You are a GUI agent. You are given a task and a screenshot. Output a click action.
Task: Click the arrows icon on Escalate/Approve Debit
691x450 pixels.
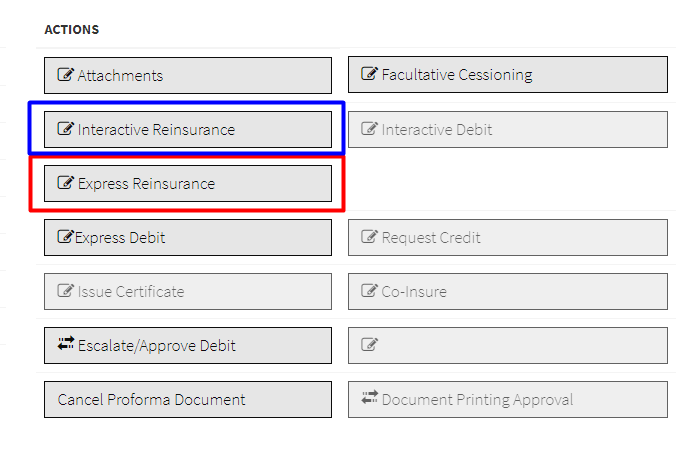[66, 345]
